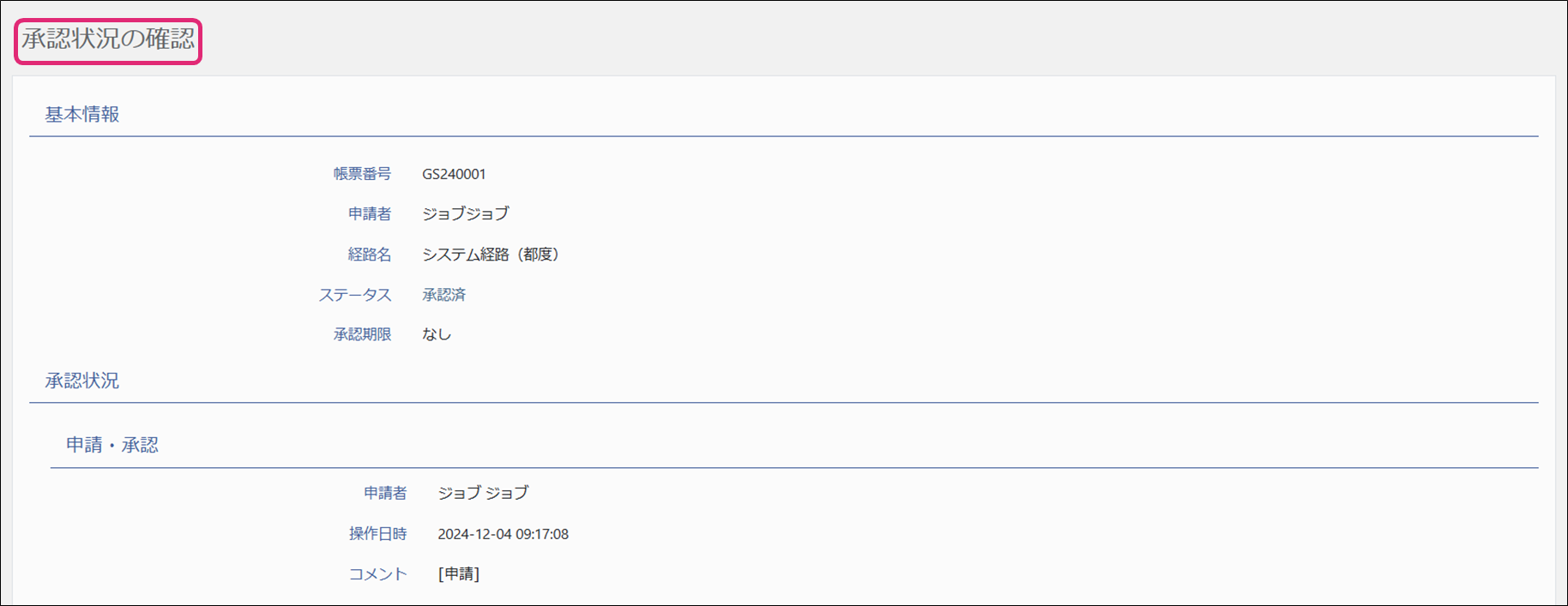Screen dimensions: 1568x606
Task: Click 申請者 label under 申請・承認
Action: (385, 493)
